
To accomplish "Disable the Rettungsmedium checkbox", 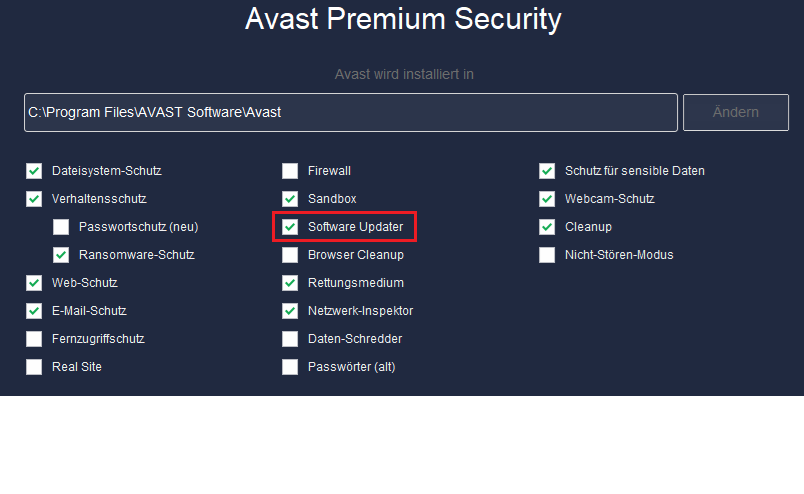I will click(290, 283).
